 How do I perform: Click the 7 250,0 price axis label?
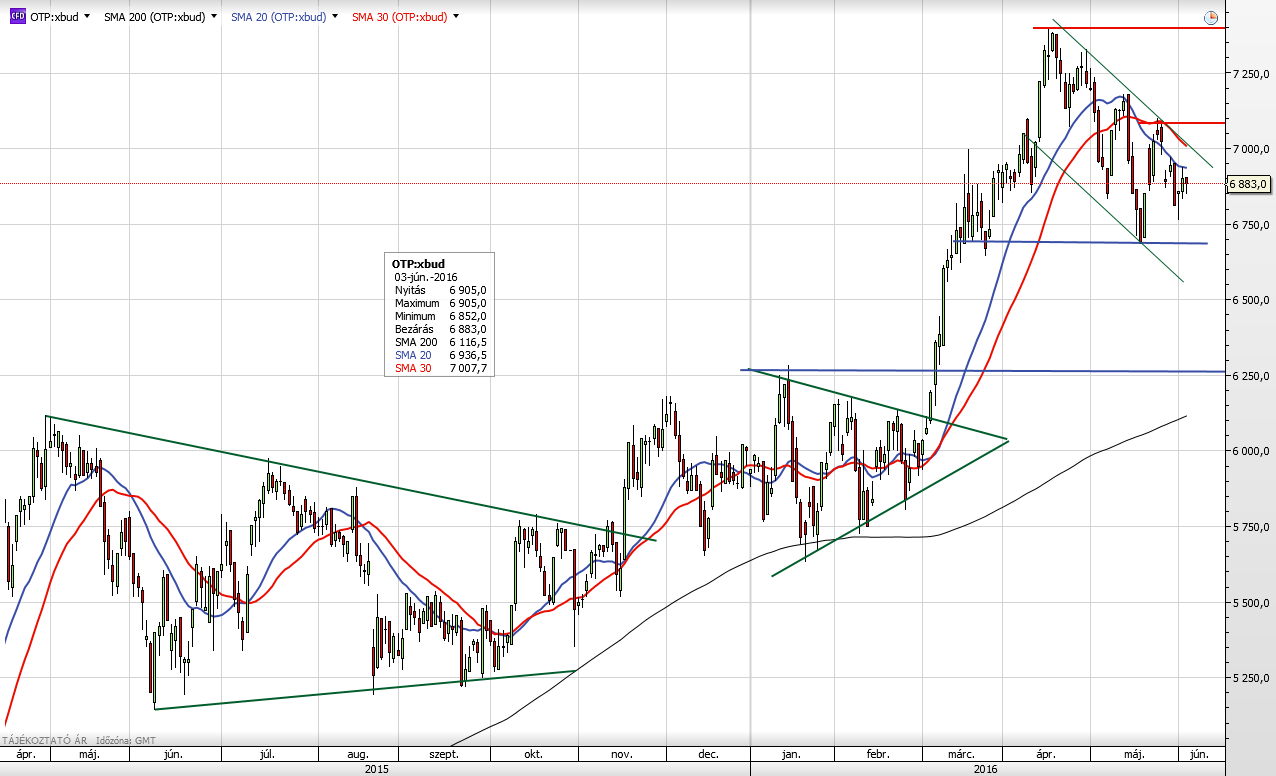click(1252, 74)
